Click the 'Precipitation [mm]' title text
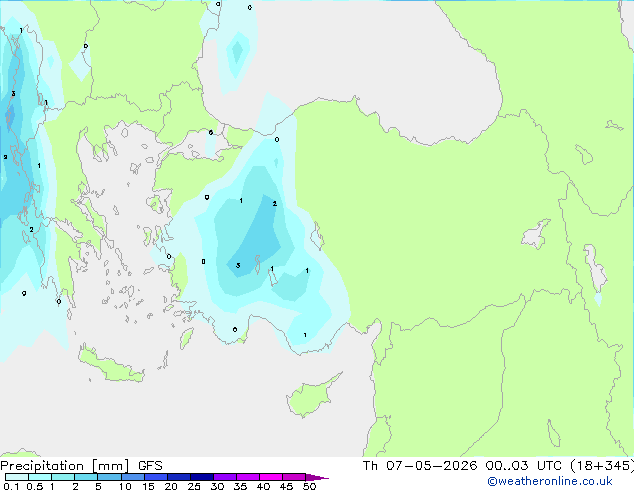634x490 pixels. [65, 466]
